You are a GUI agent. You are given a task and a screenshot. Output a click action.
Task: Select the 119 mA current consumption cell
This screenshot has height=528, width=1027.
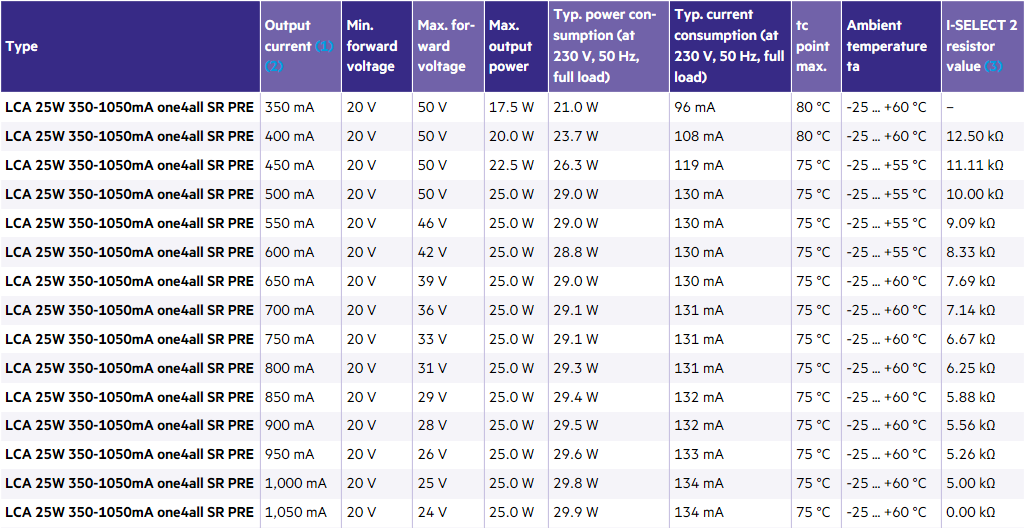(x=730, y=165)
